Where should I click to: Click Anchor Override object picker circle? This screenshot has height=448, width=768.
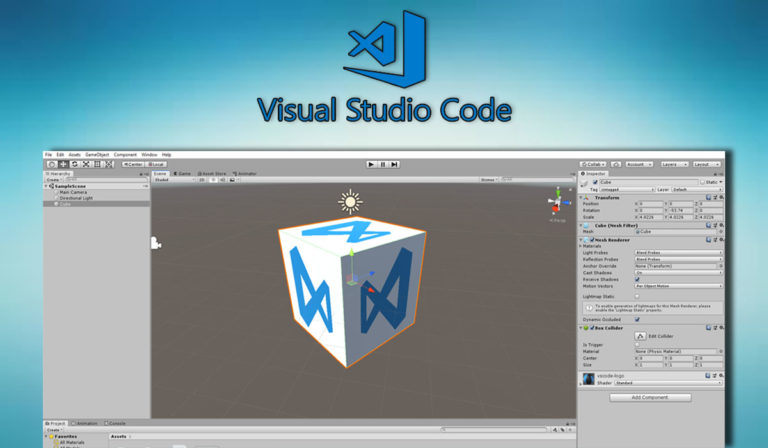click(x=721, y=266)
